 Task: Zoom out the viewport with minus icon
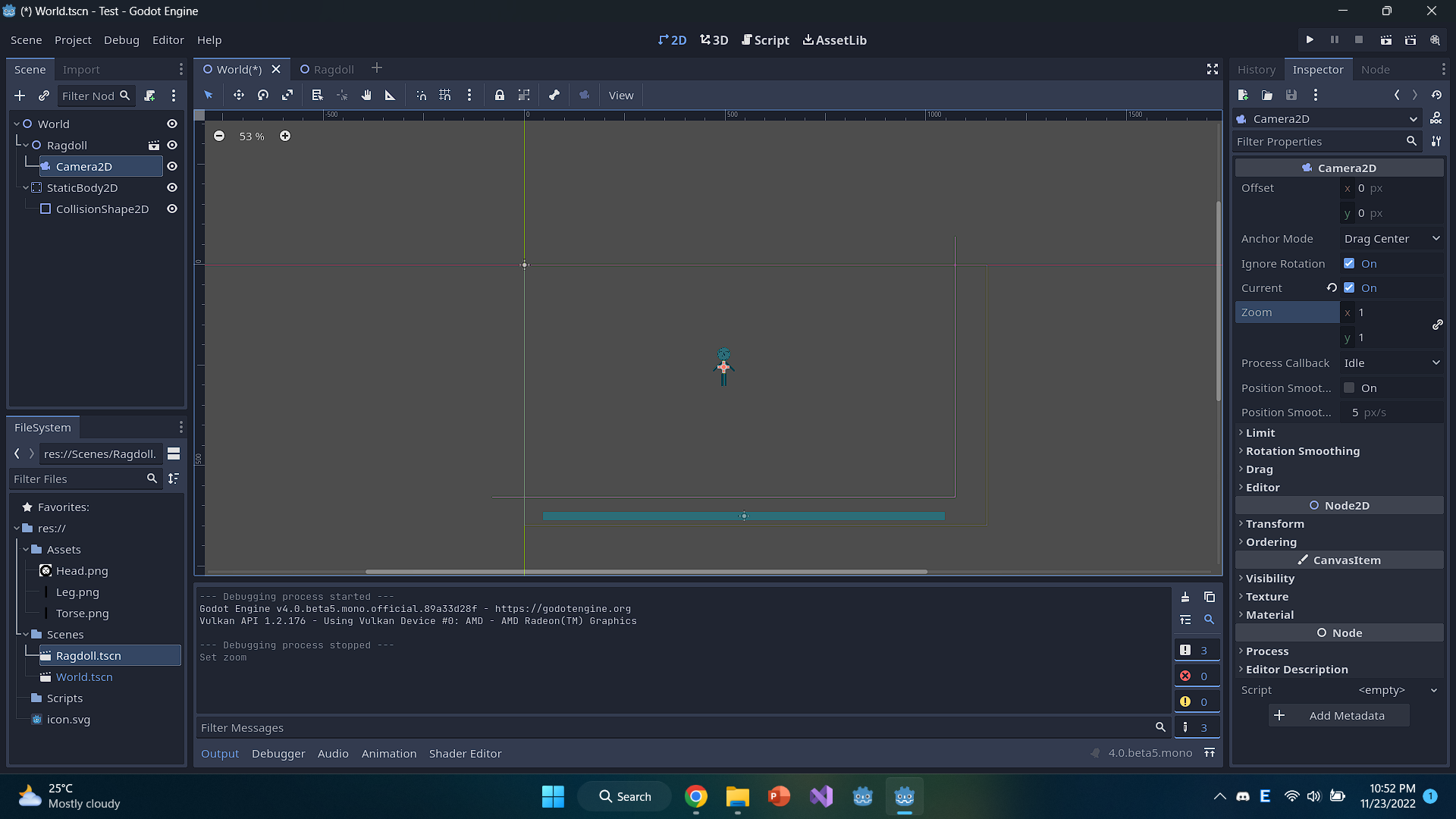click(x=219, y=136)
